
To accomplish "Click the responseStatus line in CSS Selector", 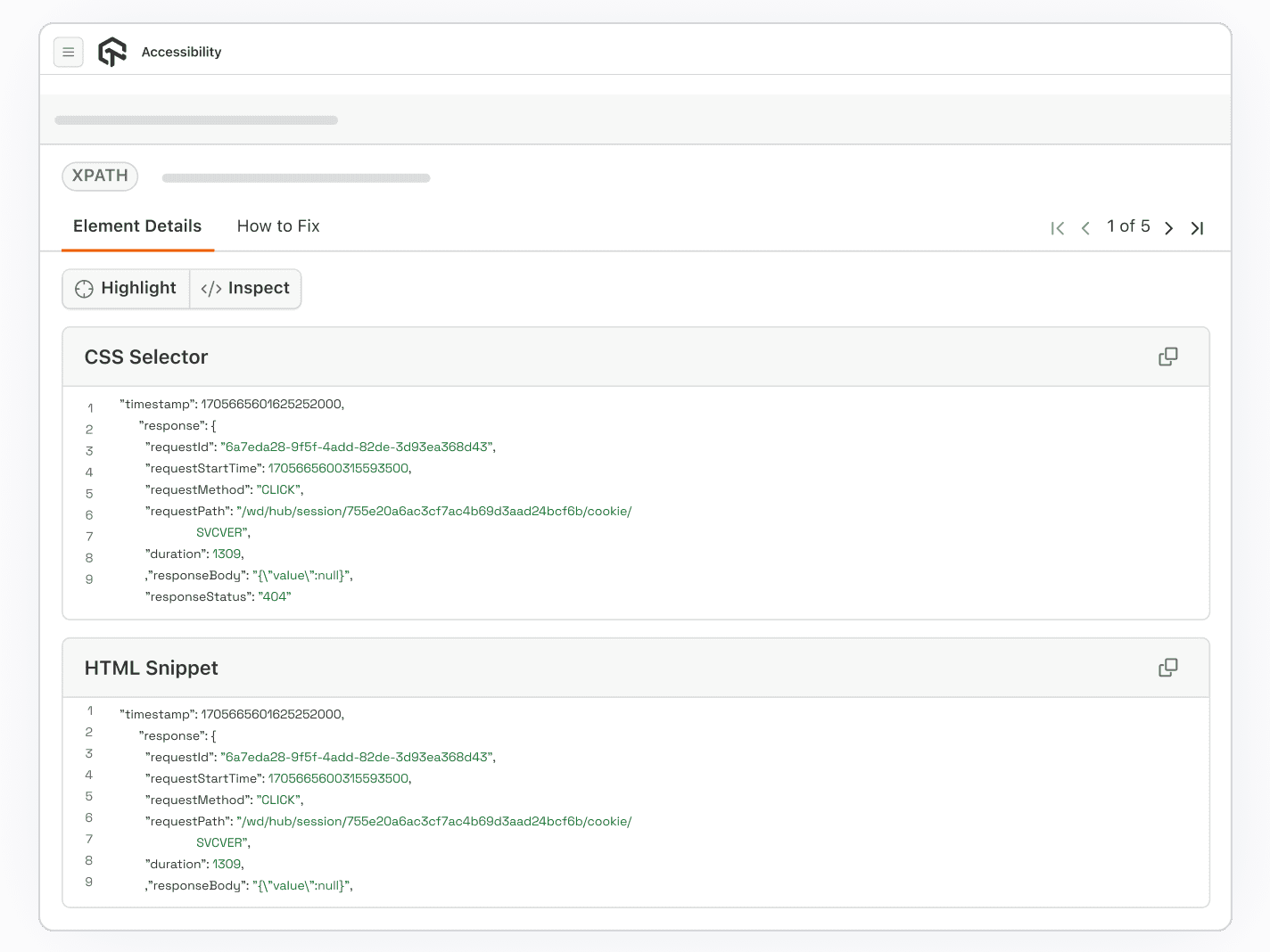I will pyautogui.click(x=219, y=596).
